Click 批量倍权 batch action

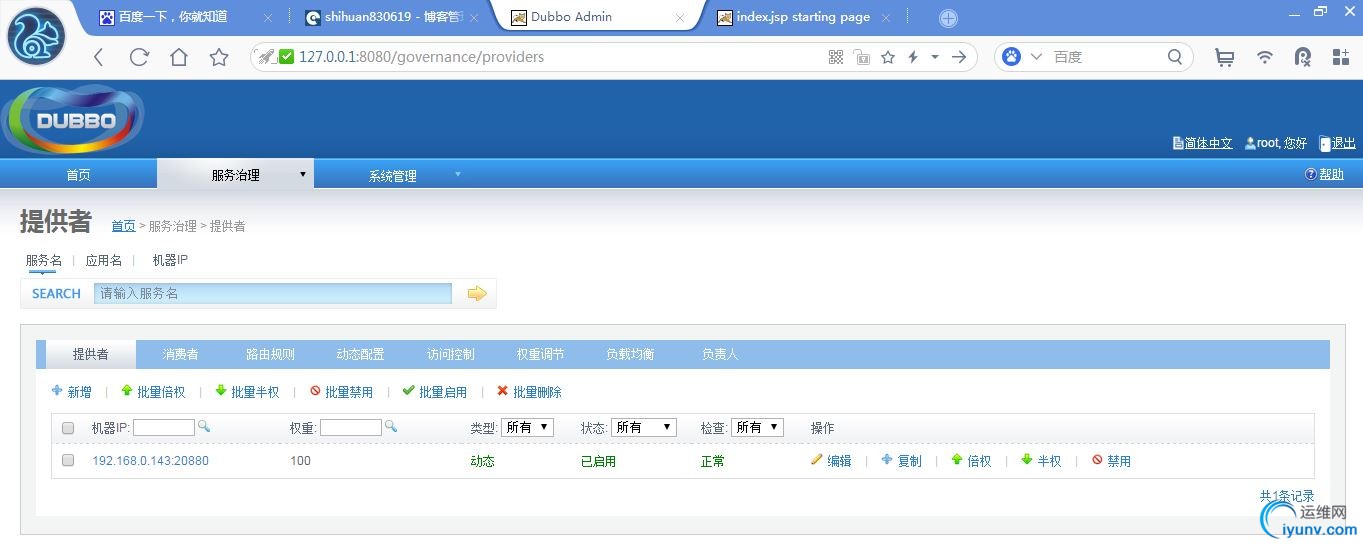click(x=153, y=392)
